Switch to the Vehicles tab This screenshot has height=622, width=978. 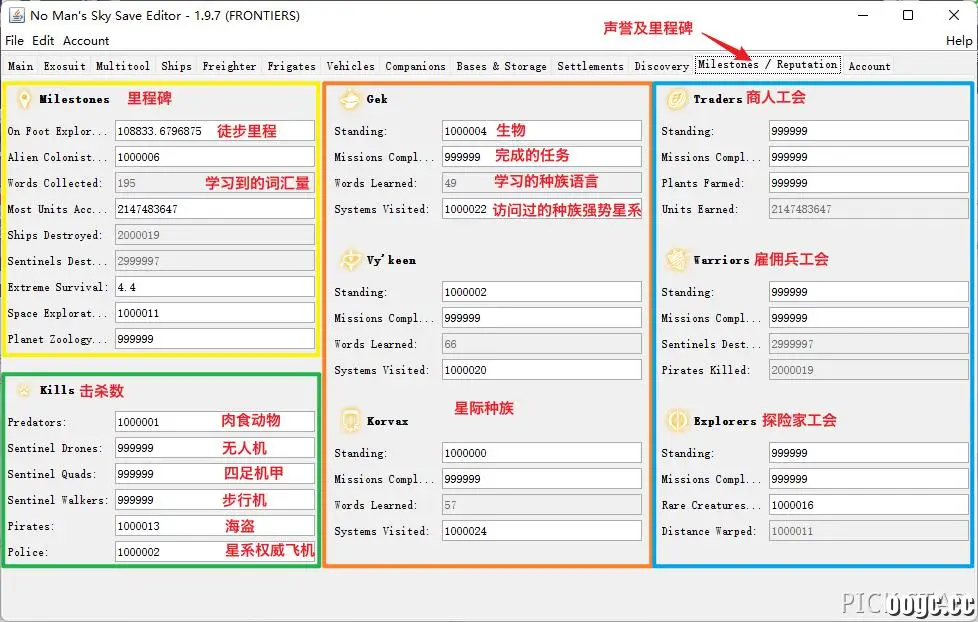click(351, 66)
